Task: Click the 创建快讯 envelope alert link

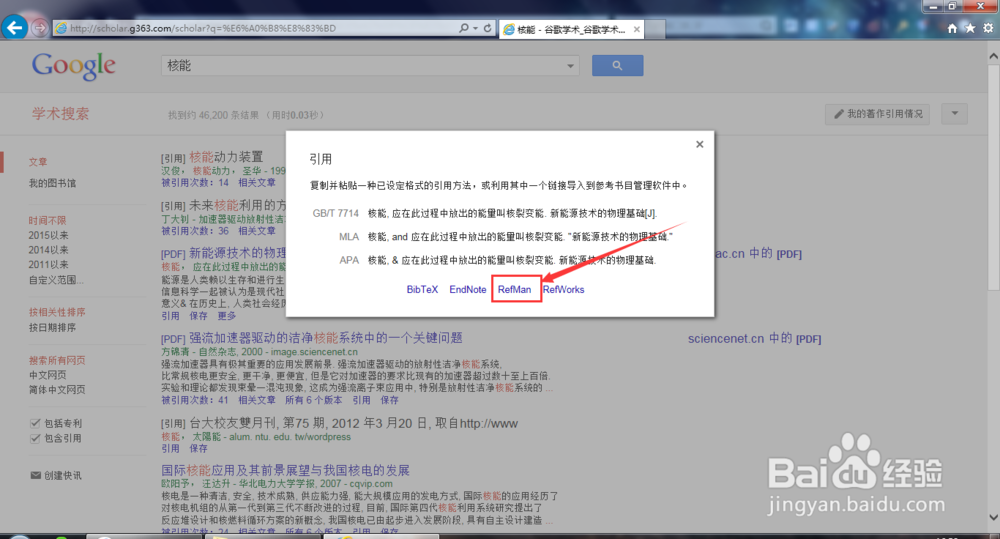Action: click(56, 475)
